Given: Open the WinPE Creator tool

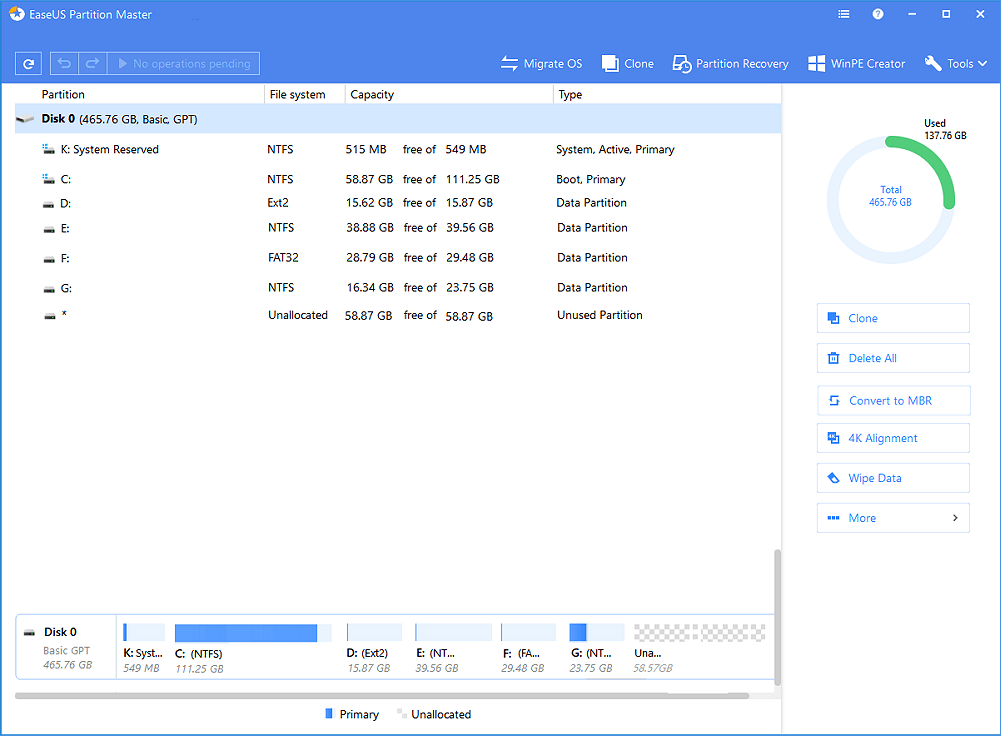Looking at the screenshot, I should [856, 63].
